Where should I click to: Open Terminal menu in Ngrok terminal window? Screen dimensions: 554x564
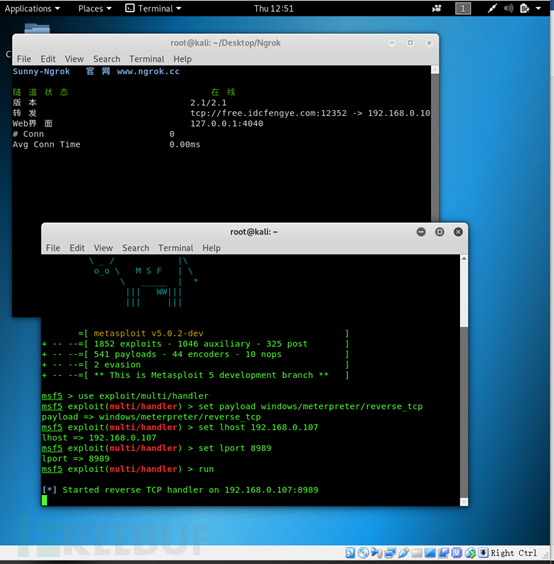pyautogui.click(x=147, y=59)
